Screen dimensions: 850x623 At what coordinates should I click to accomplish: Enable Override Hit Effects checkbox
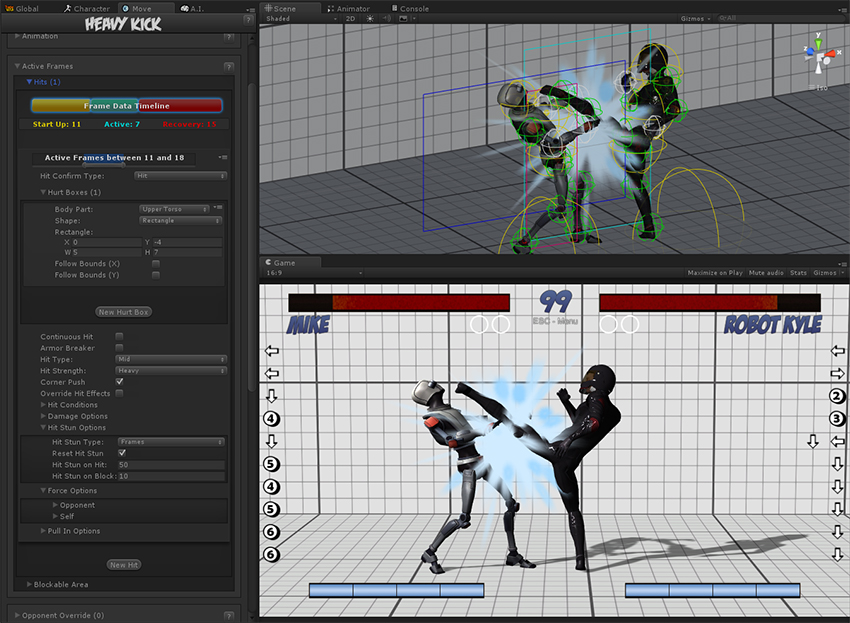click(x=119, y=393)
